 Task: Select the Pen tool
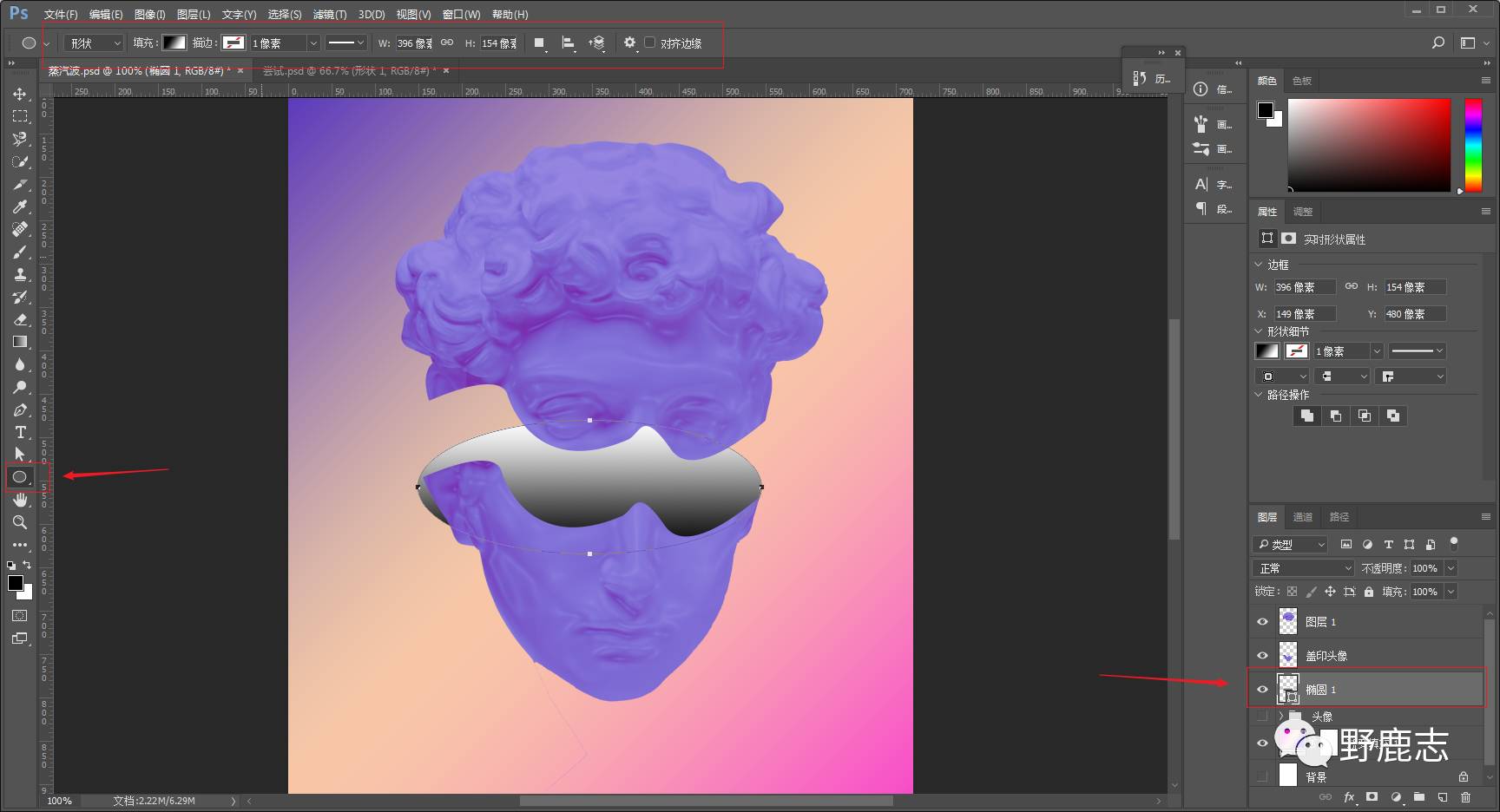(19, 409)
